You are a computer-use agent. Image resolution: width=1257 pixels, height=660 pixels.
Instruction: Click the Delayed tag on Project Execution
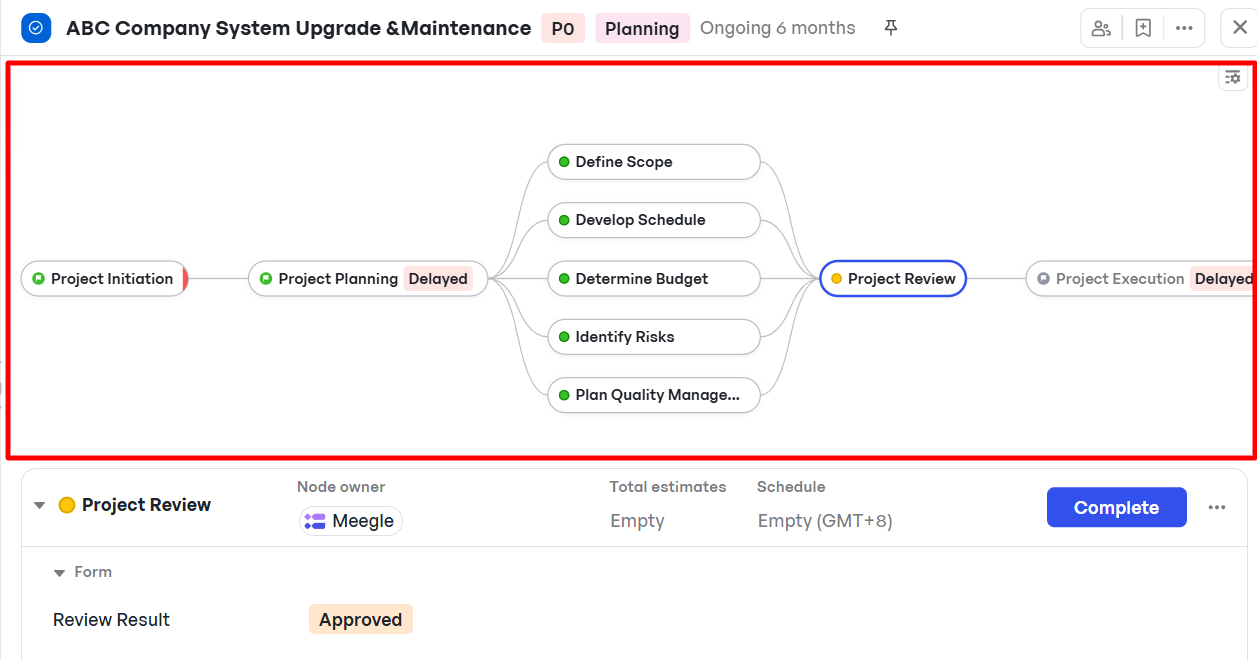pyautogui.click(x=1223, y=279)
